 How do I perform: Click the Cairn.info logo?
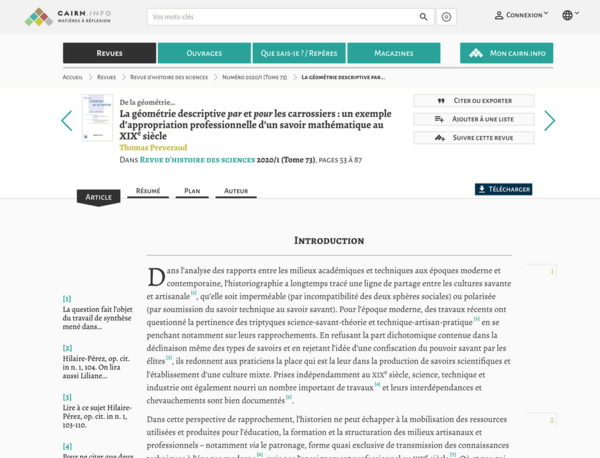pos(68,16)
